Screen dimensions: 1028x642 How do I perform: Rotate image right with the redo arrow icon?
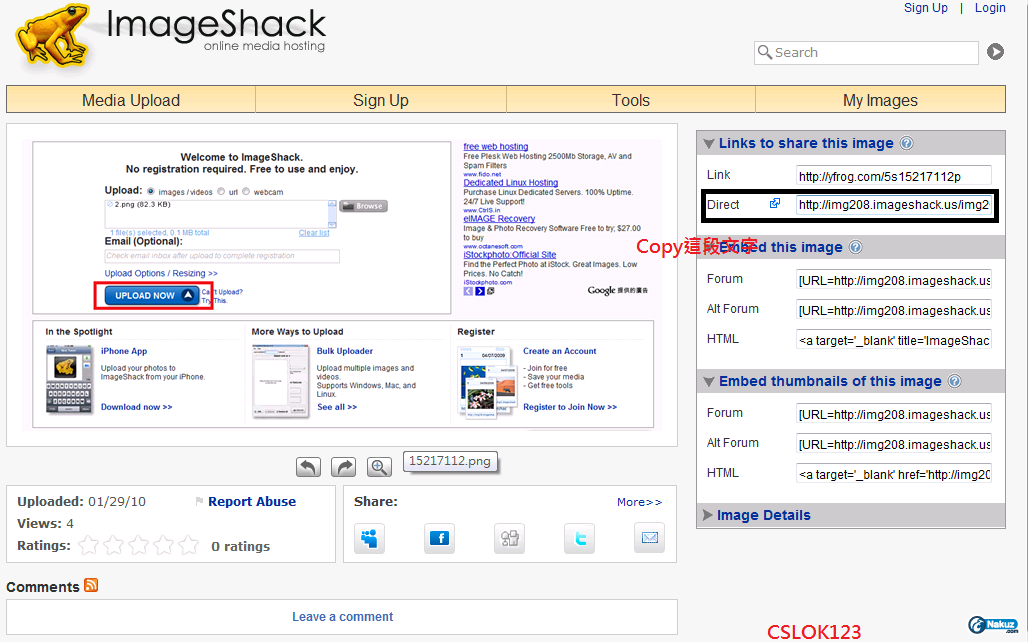[x=344, y=467]
